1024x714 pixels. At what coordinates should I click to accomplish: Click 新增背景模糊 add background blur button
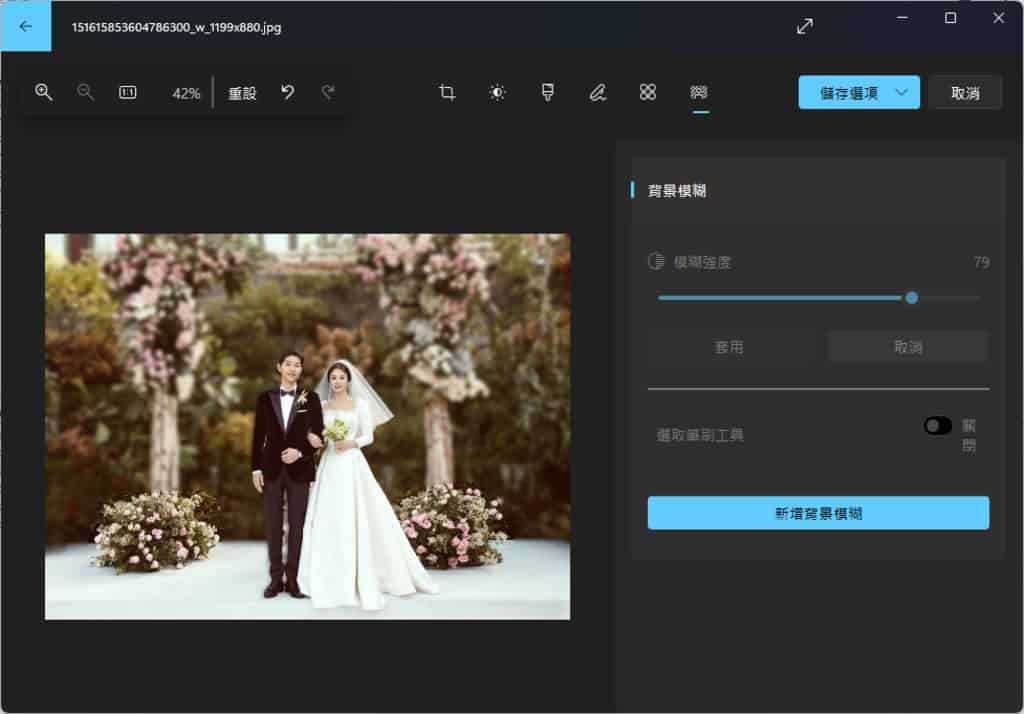[x=818, y=513]
